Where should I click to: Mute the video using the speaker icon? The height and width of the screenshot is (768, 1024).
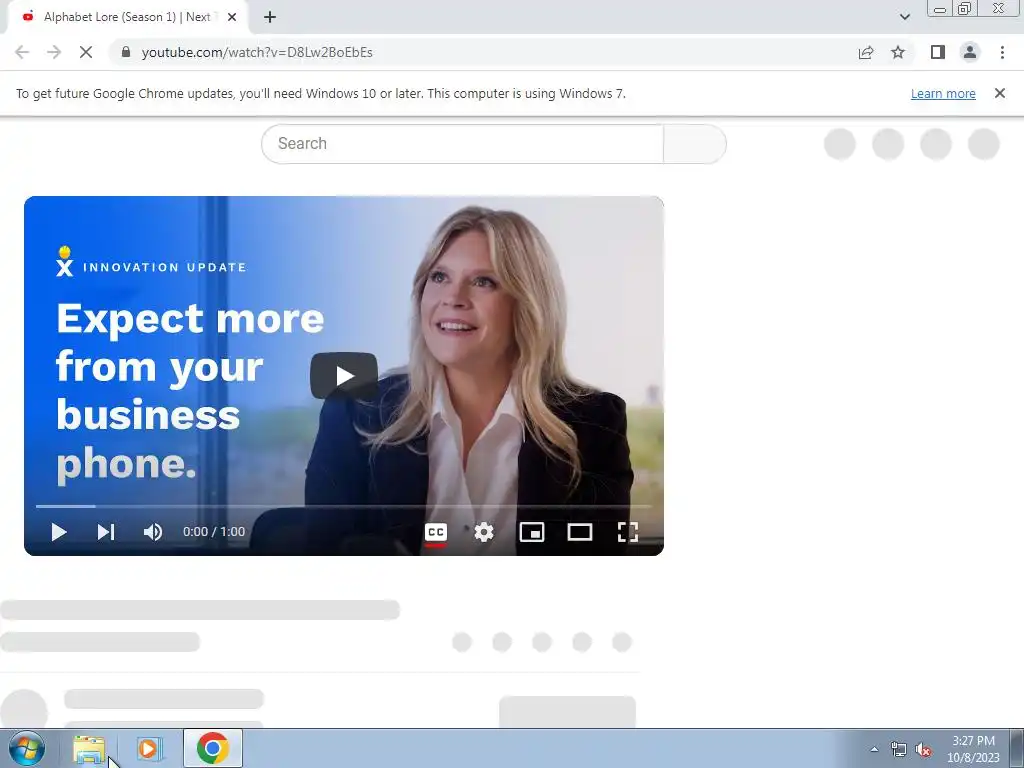click(x=153, y=532)
